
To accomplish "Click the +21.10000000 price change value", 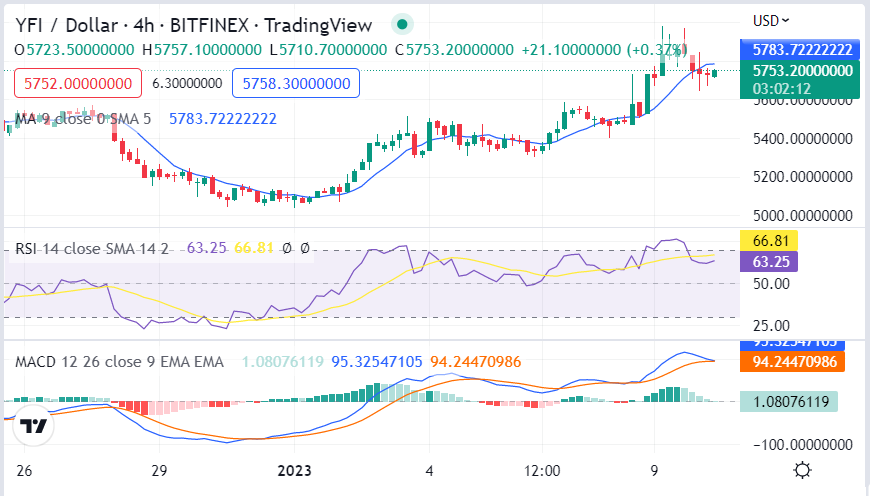I will tap(571, 50).
